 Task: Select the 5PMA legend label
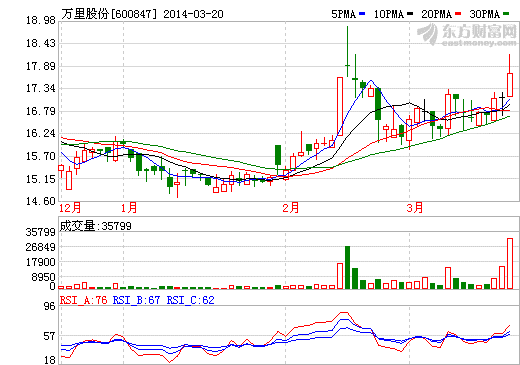coord(344,14)
